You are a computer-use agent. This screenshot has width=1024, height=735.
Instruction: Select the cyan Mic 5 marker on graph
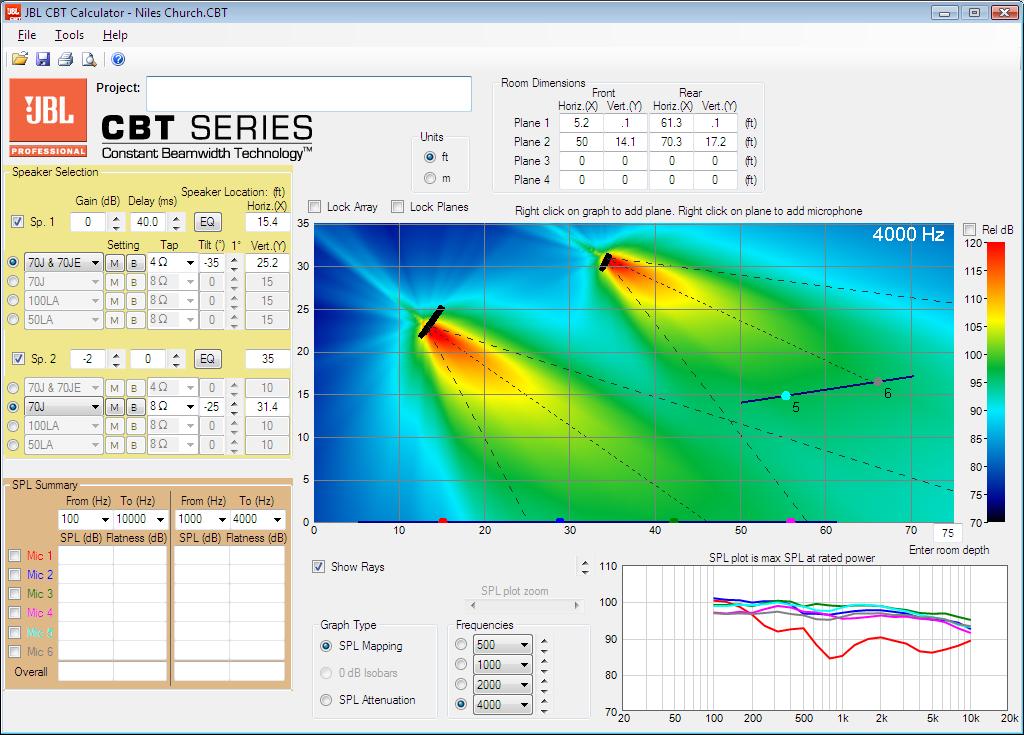(786, 395)
